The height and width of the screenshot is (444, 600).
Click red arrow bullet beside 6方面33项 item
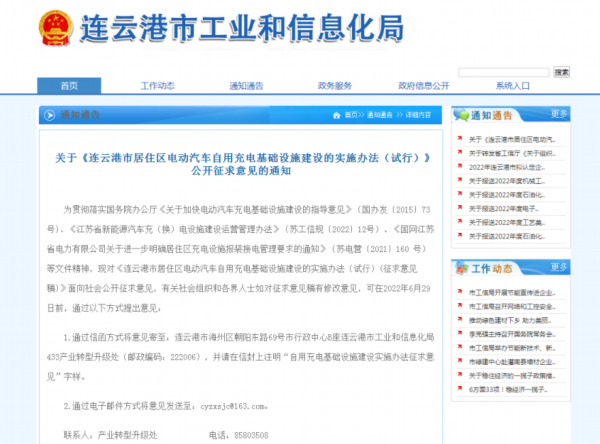click(x=459, y=389)
